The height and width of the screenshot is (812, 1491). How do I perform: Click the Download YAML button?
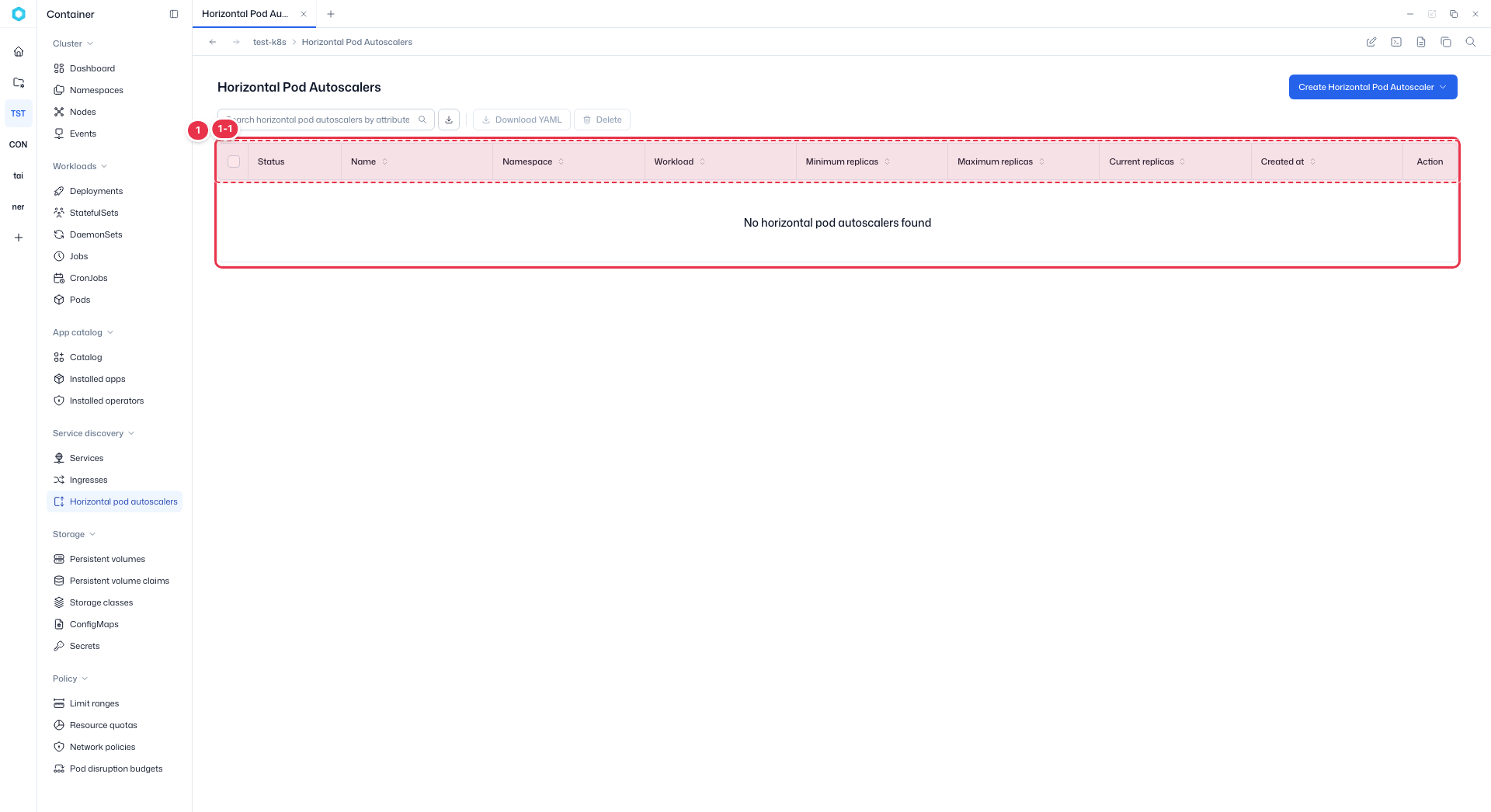point(522,120)
